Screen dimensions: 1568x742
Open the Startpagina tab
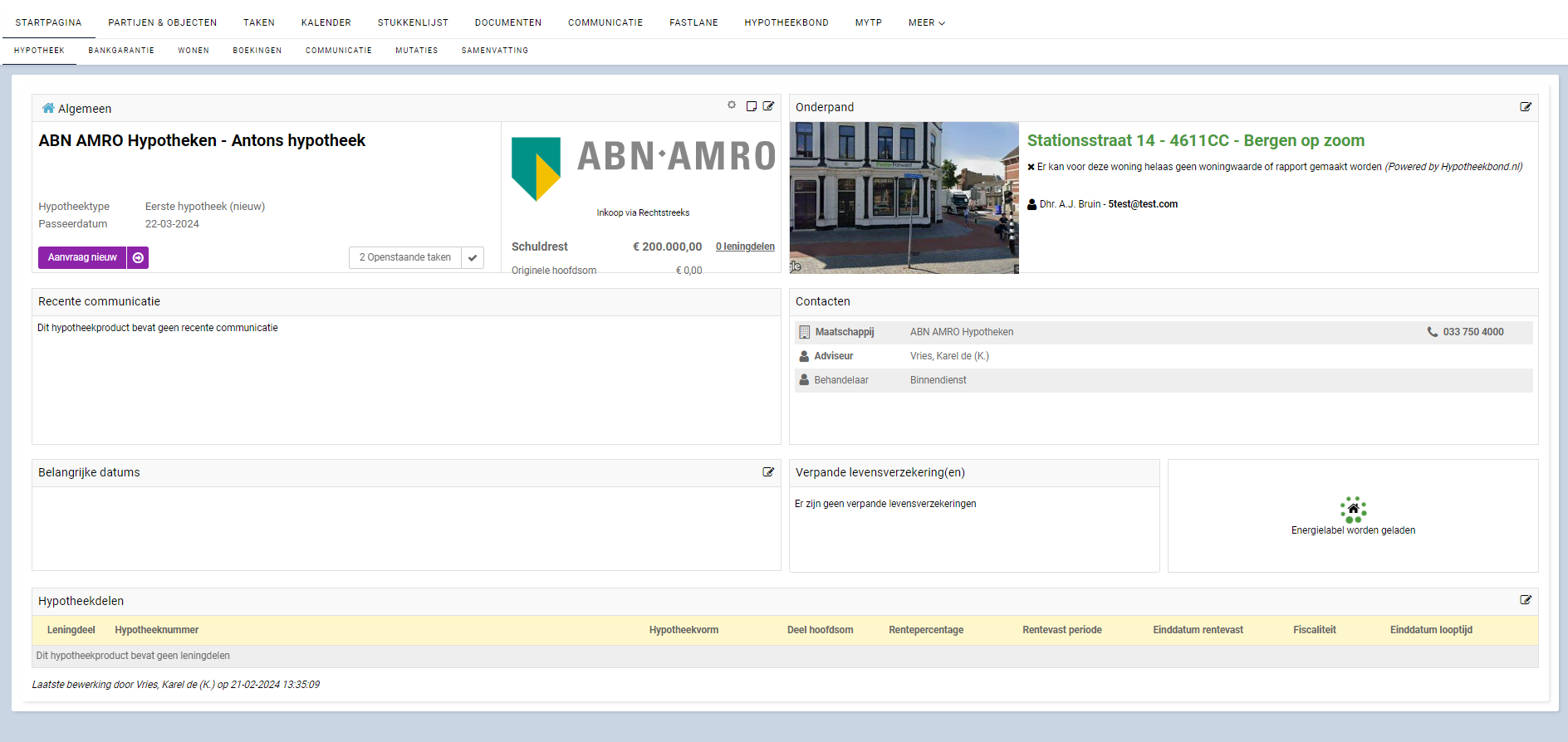48,22
